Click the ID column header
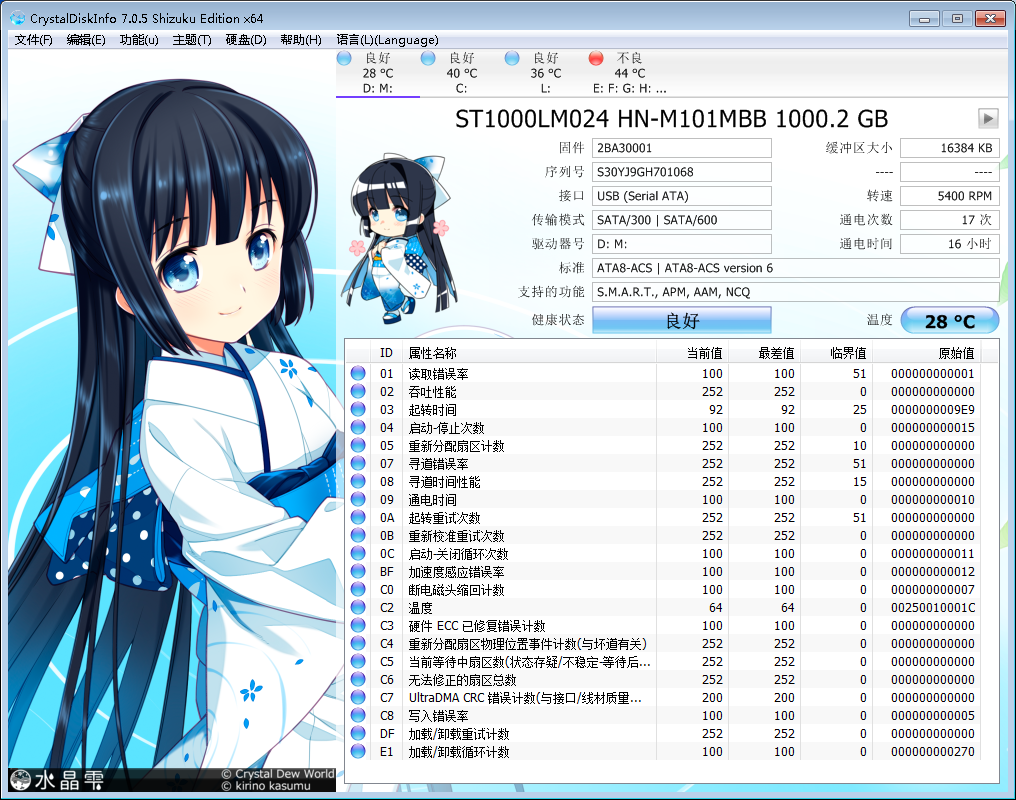This screenshot has height=800, width=1016. click(386, 353)
